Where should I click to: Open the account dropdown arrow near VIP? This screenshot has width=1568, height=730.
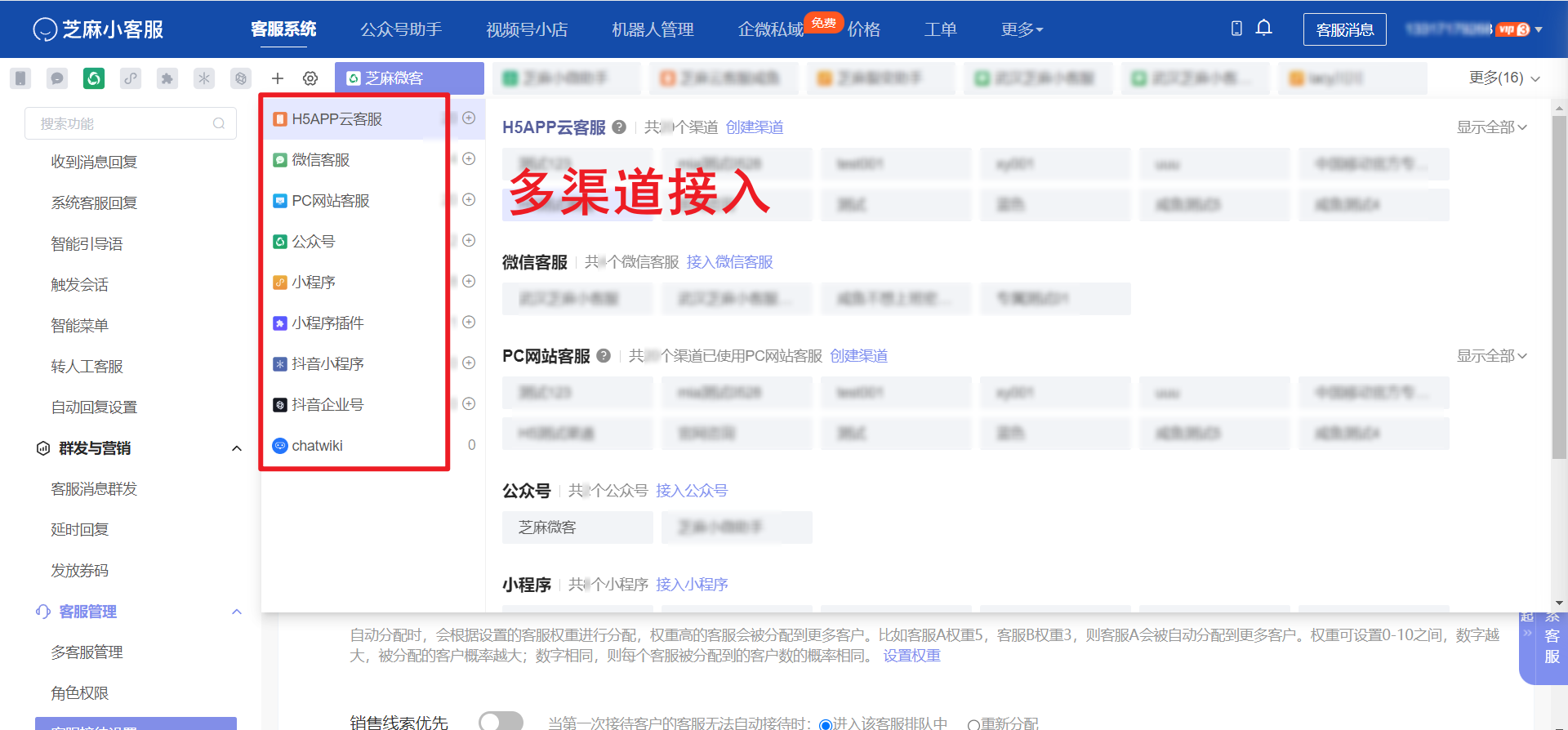point(1539,29)
